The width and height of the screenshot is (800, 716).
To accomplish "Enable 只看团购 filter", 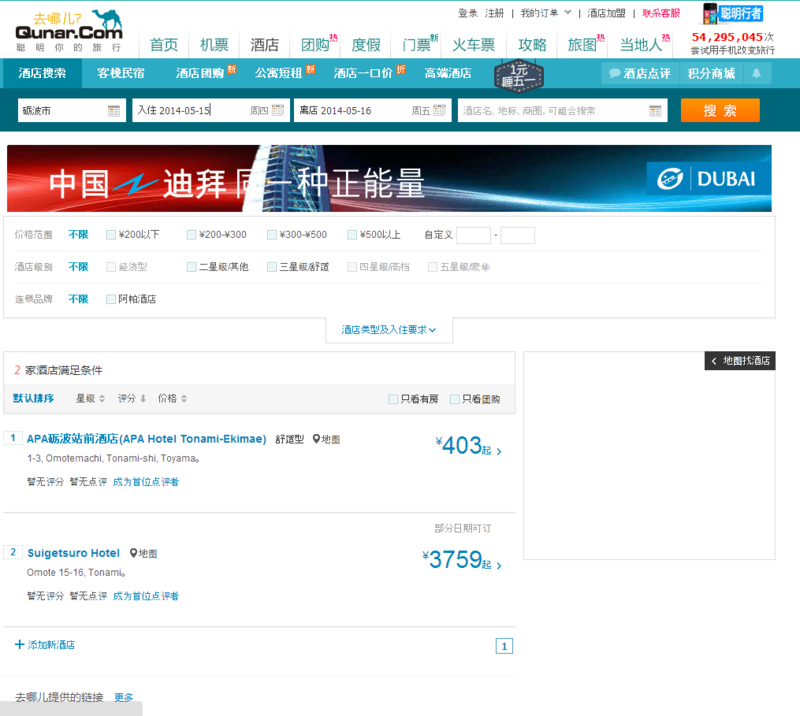I will (x=455, y=399).
